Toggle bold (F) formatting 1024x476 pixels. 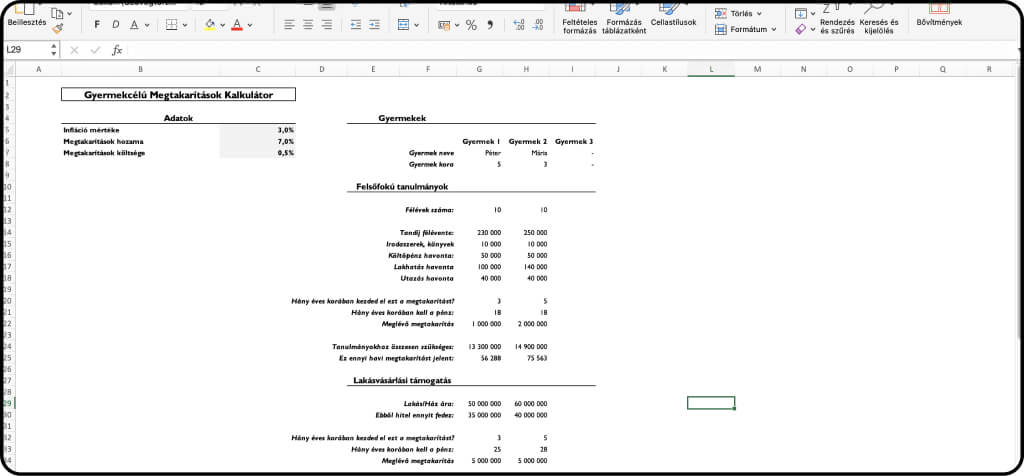(x=98, y=25)
